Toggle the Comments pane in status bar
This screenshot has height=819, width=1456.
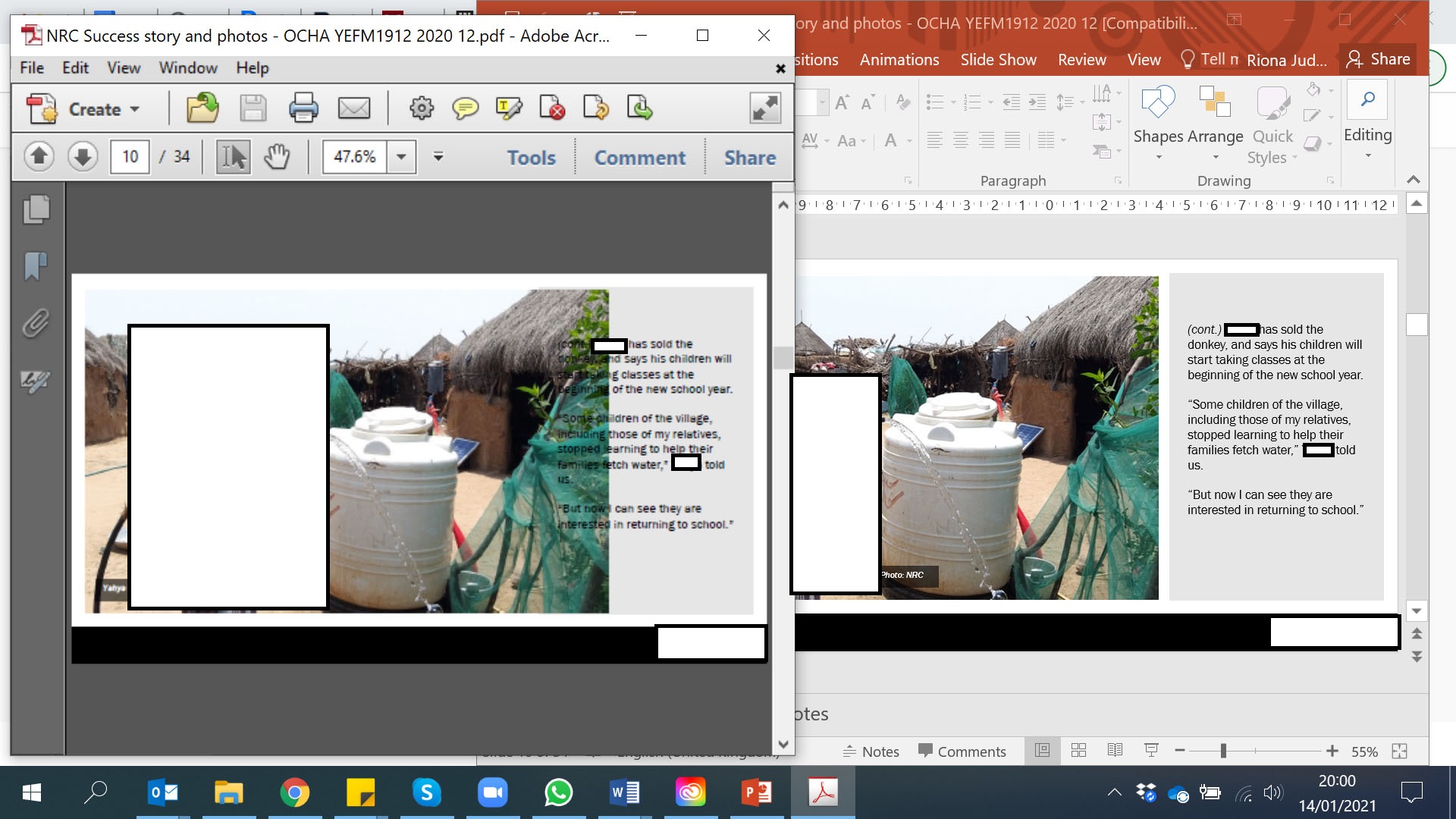(x=962, y=752)
